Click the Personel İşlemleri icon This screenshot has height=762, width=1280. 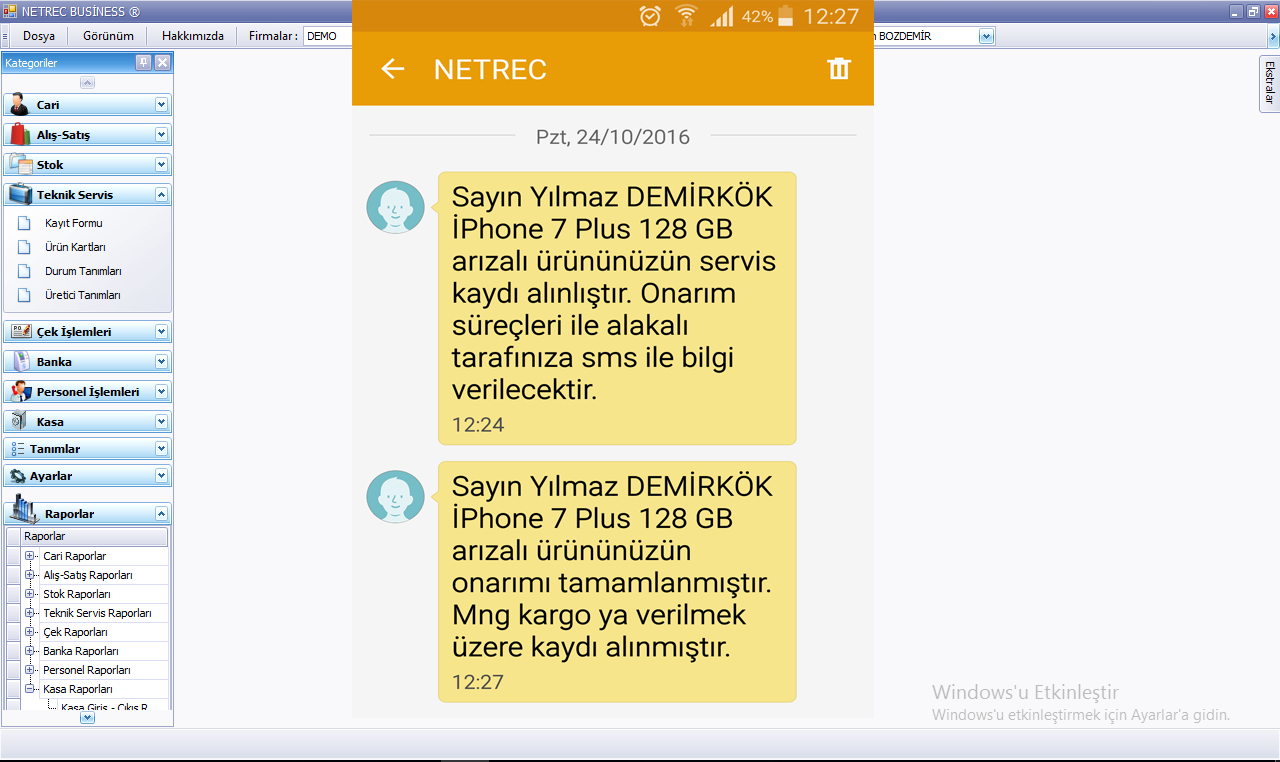tap(20, 391)
